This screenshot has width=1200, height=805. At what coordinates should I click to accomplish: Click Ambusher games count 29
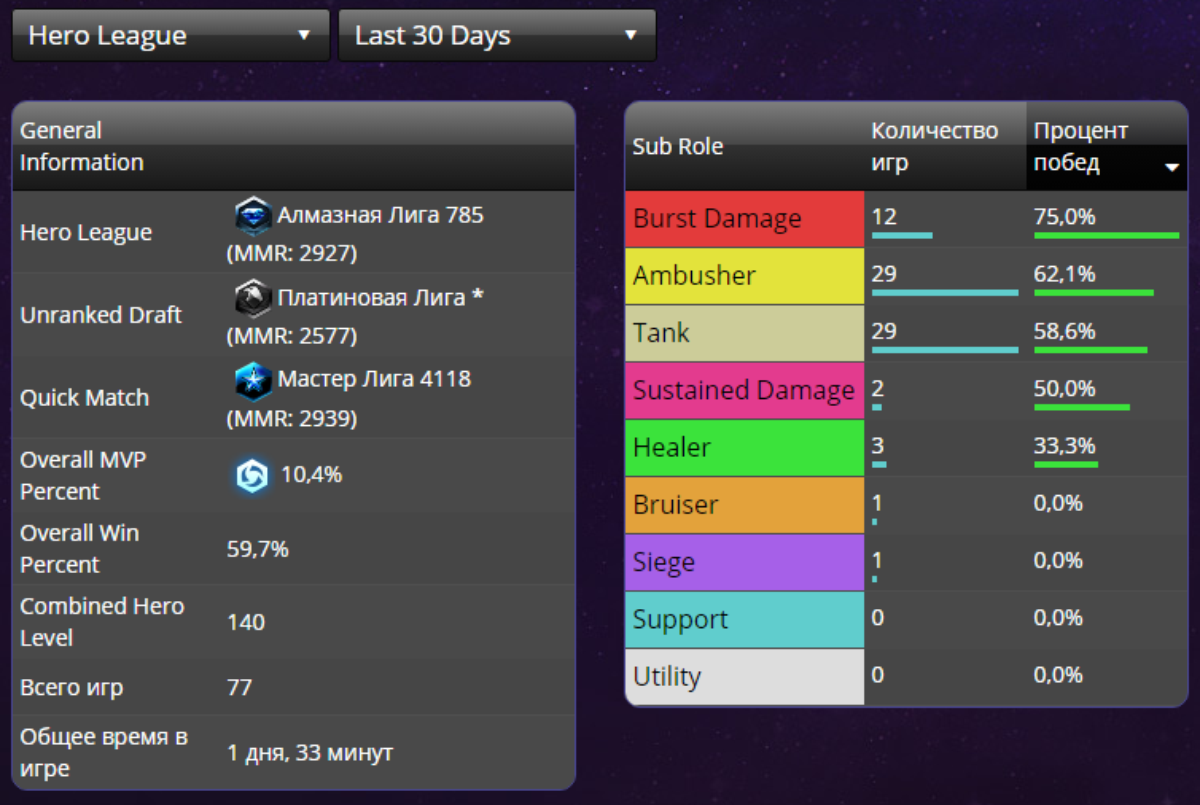pos(884,274)
